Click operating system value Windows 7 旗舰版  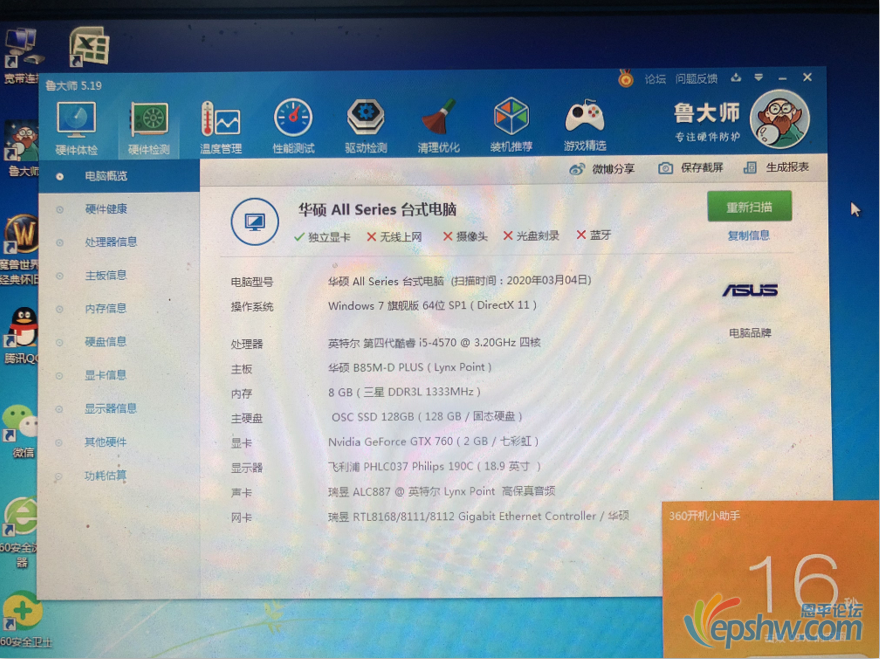click(432, 305)
